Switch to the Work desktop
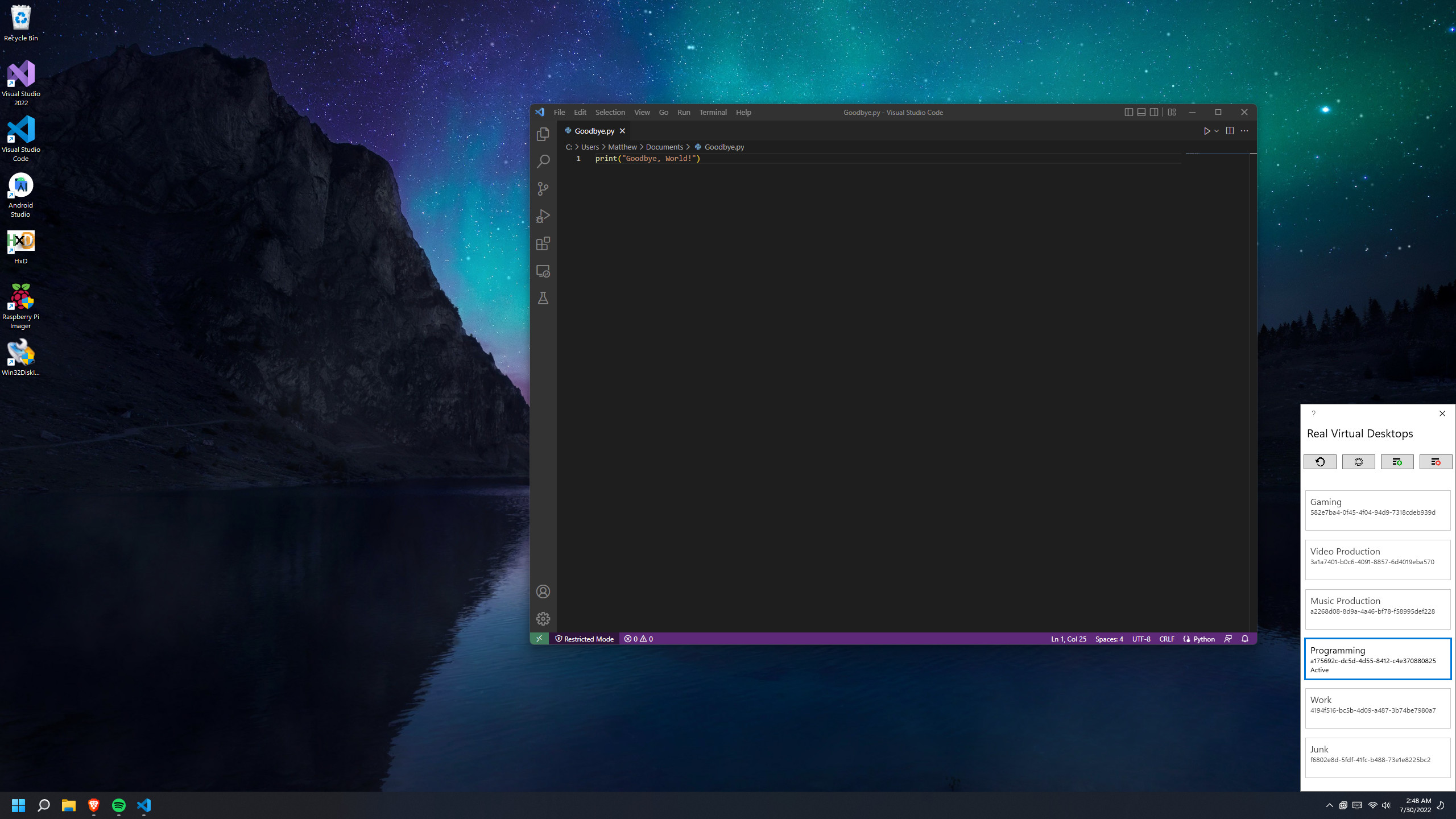 1377,708
